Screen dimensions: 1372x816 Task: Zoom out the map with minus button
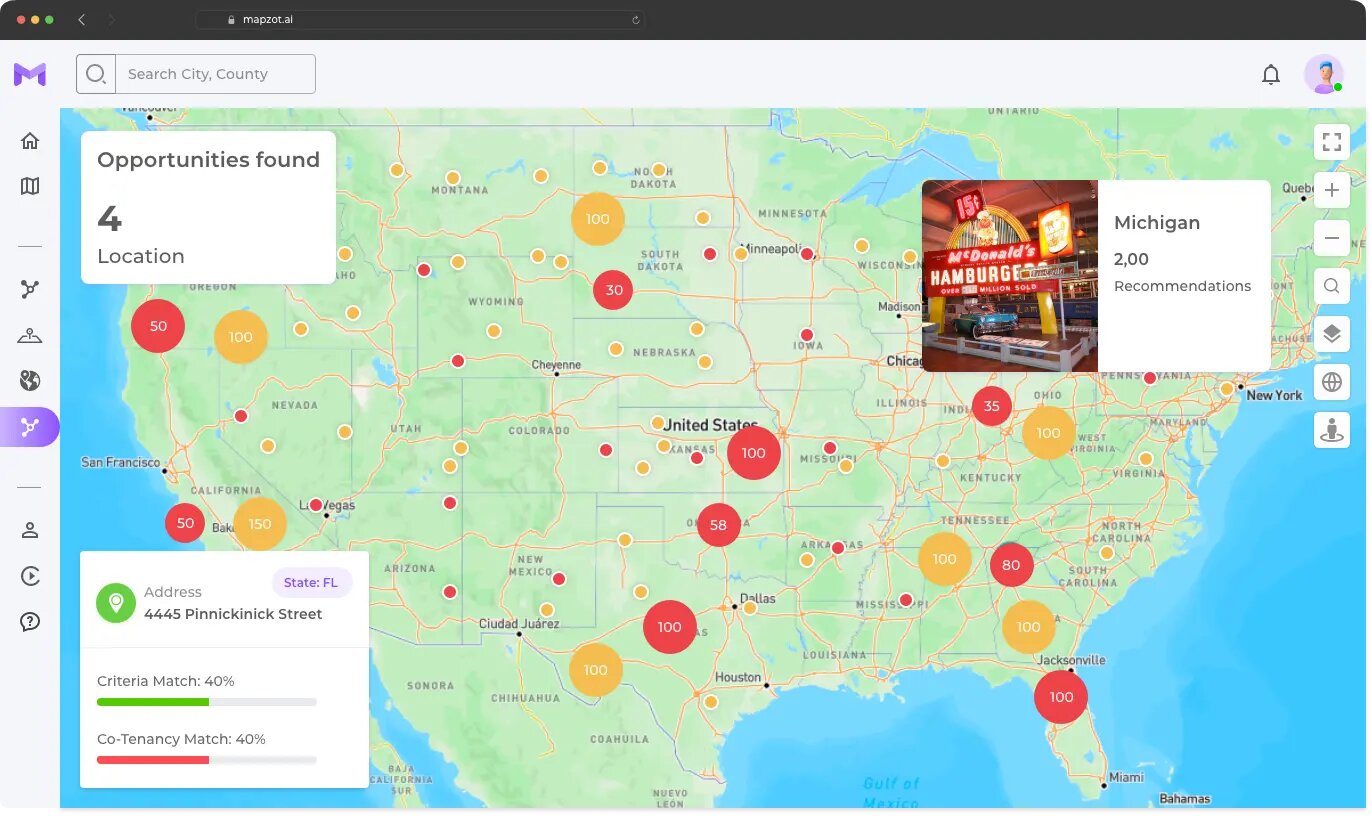1332,238
